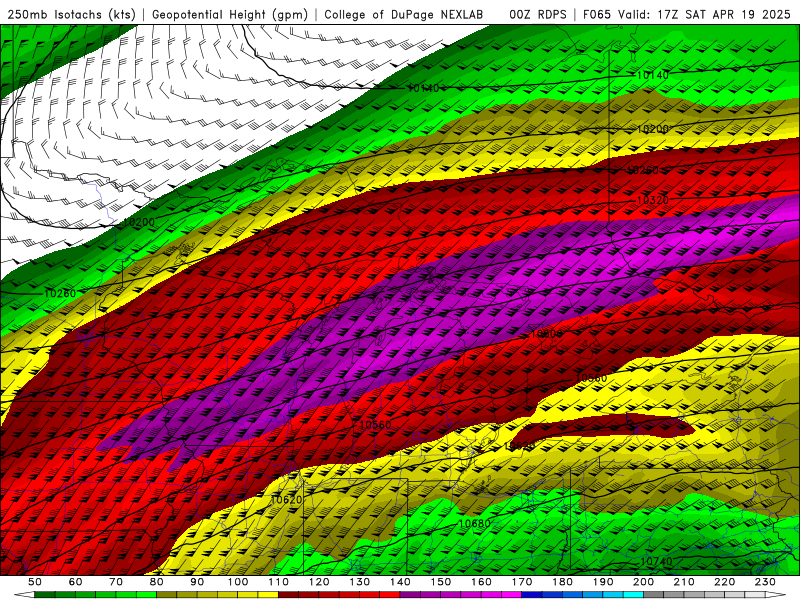Click the 10680 height contour label
This screenshot has width=800, height=600.
click(474, 523)
